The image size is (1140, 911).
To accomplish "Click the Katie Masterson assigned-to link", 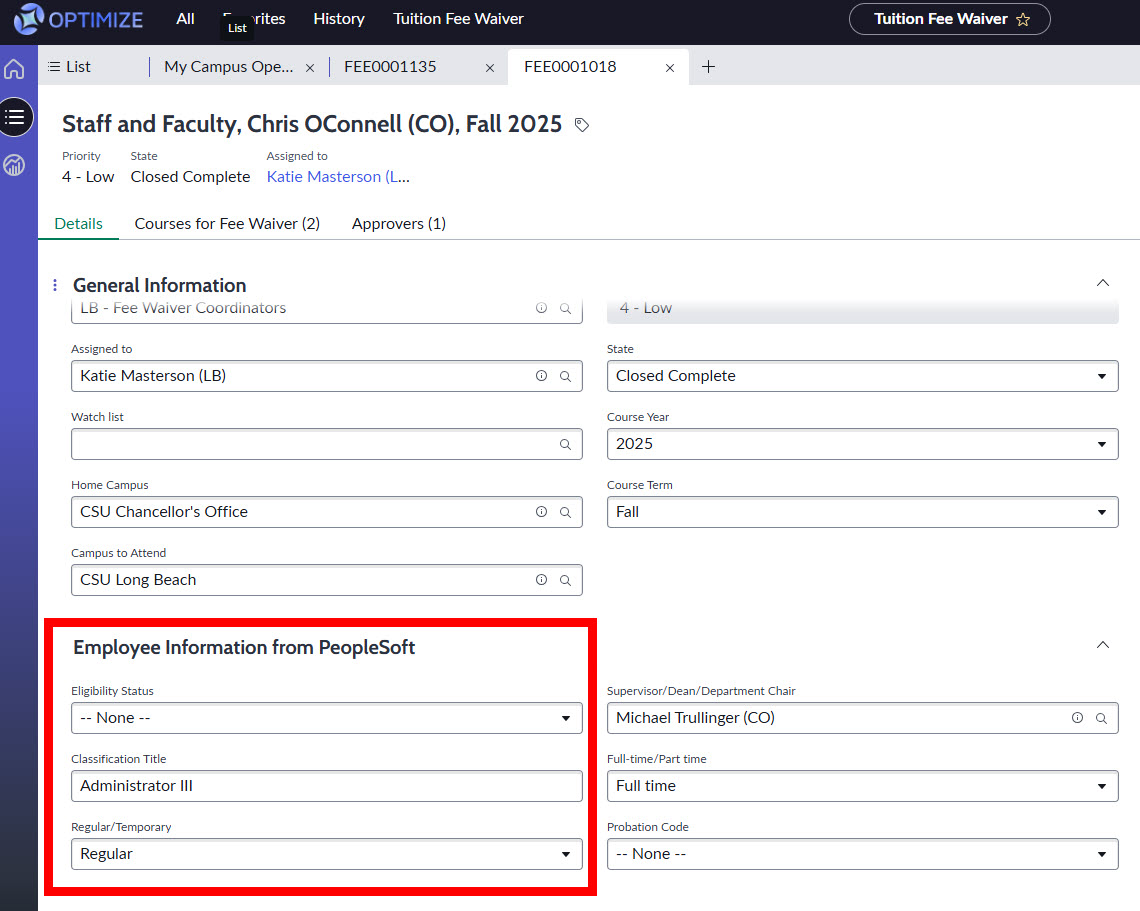I will pos(337,177).
